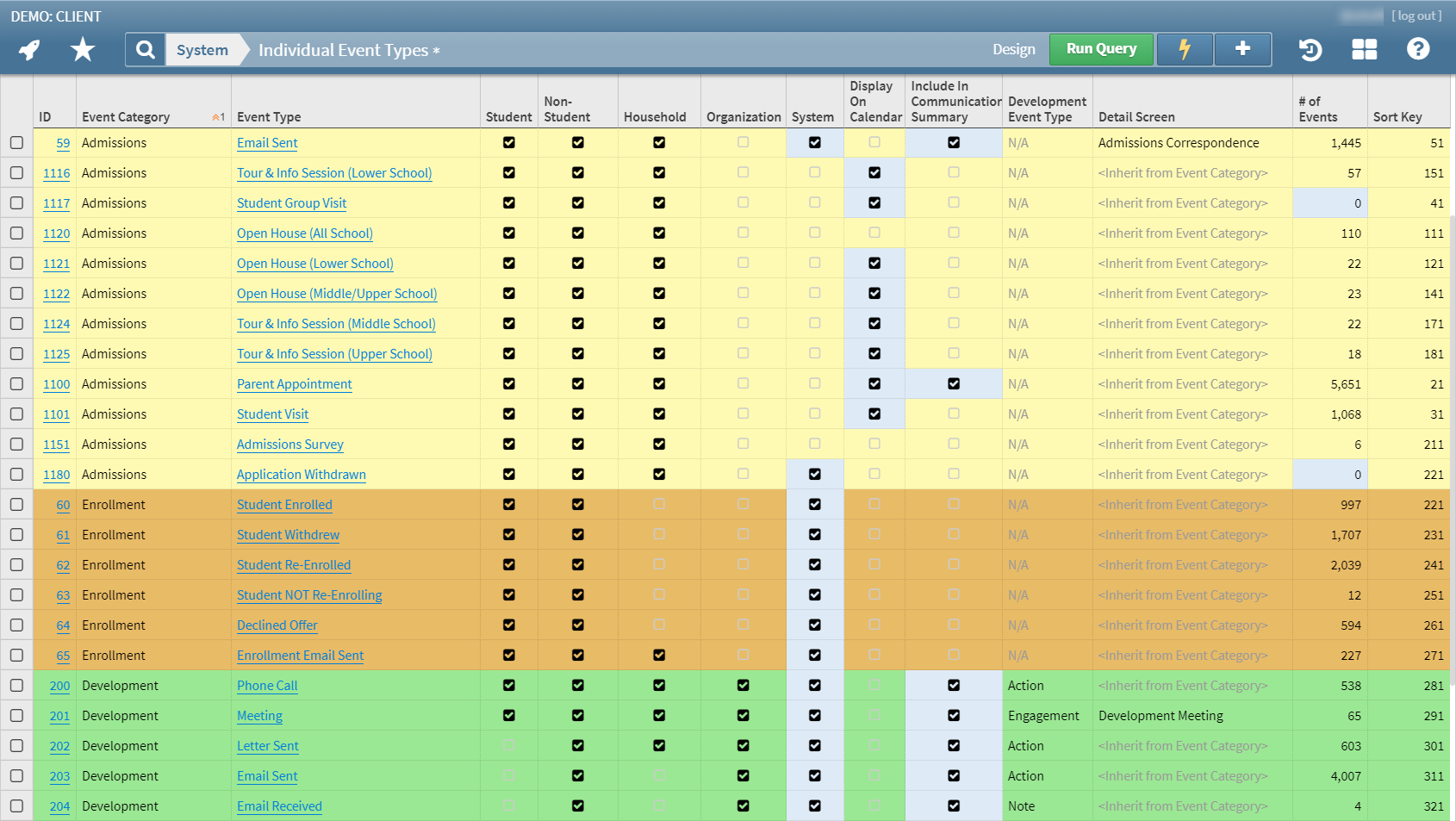Screen dimensions: 1456x821
Task: Click the log out link
Action: (x=1416, y=16)
